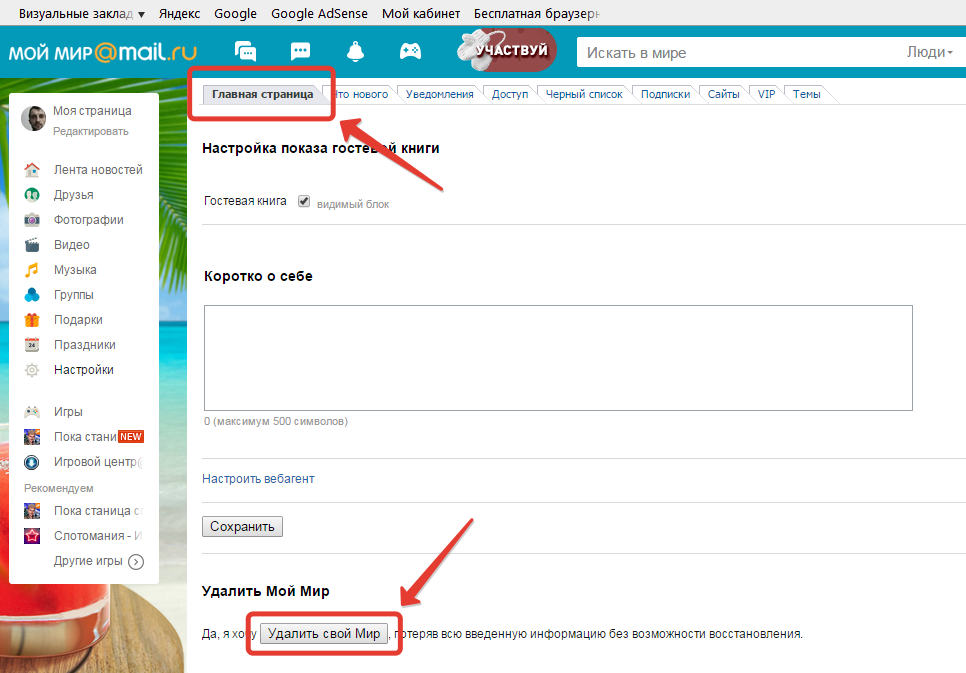Open Подарки sidebar link
This screenshot has height=673, width=966.
[78, 320]
